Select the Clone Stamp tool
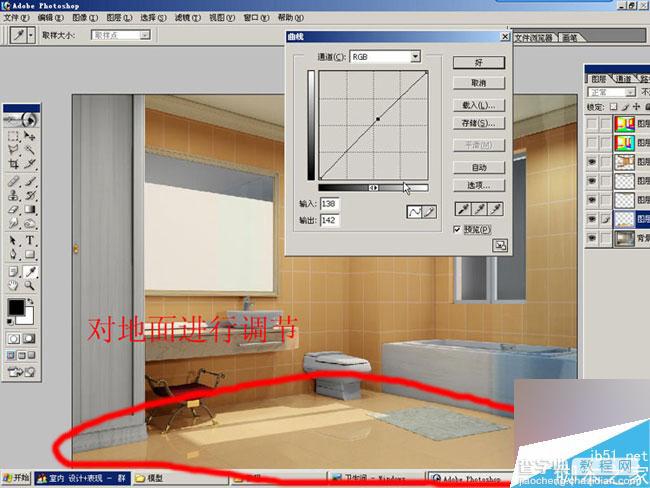Image resolution: width=650 pixels, height=488 pixels. [13, 195]
